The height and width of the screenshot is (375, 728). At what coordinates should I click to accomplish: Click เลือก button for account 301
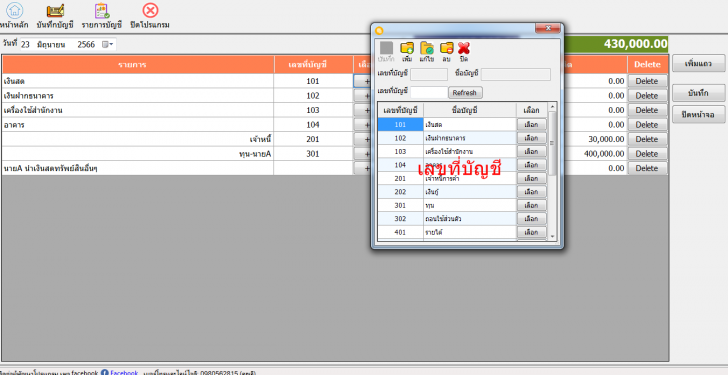(x=532, y=205)
